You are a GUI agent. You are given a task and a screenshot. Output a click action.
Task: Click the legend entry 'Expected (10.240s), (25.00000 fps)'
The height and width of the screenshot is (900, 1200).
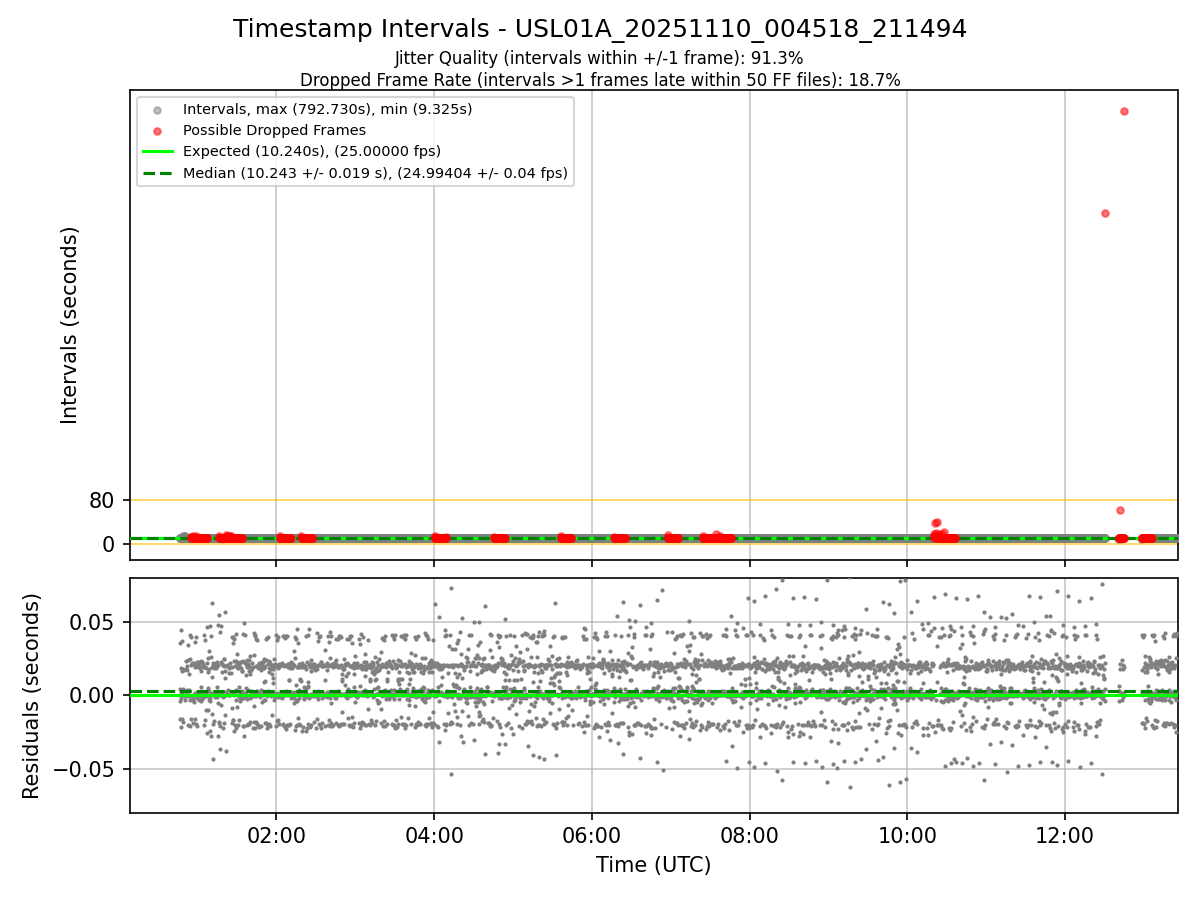311,151
